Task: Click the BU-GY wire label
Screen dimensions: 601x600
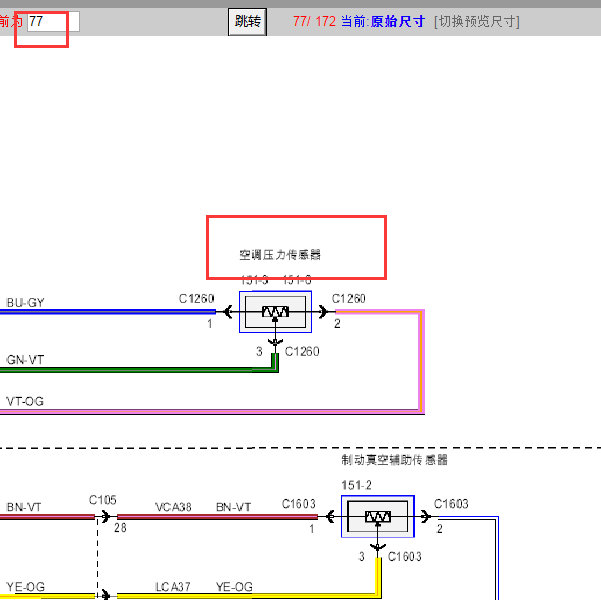Action: tap(25, 302)
